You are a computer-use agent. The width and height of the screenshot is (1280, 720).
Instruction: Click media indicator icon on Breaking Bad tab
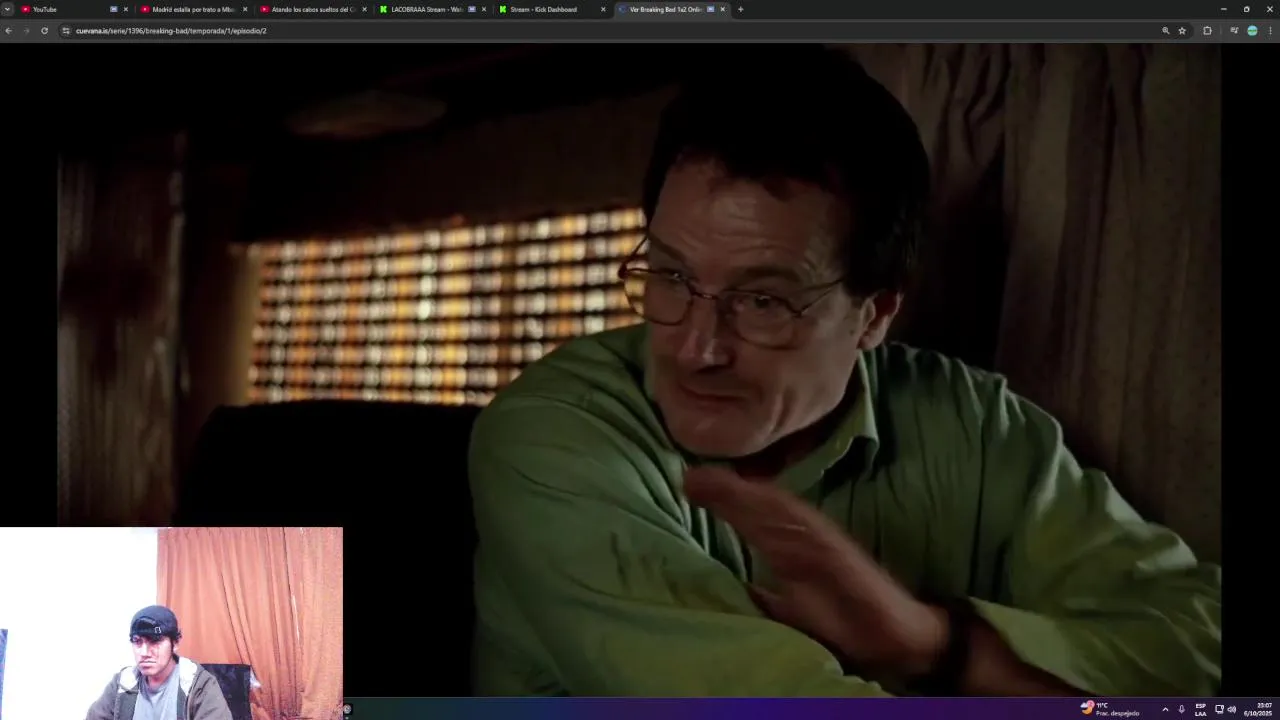click(710, 9)
